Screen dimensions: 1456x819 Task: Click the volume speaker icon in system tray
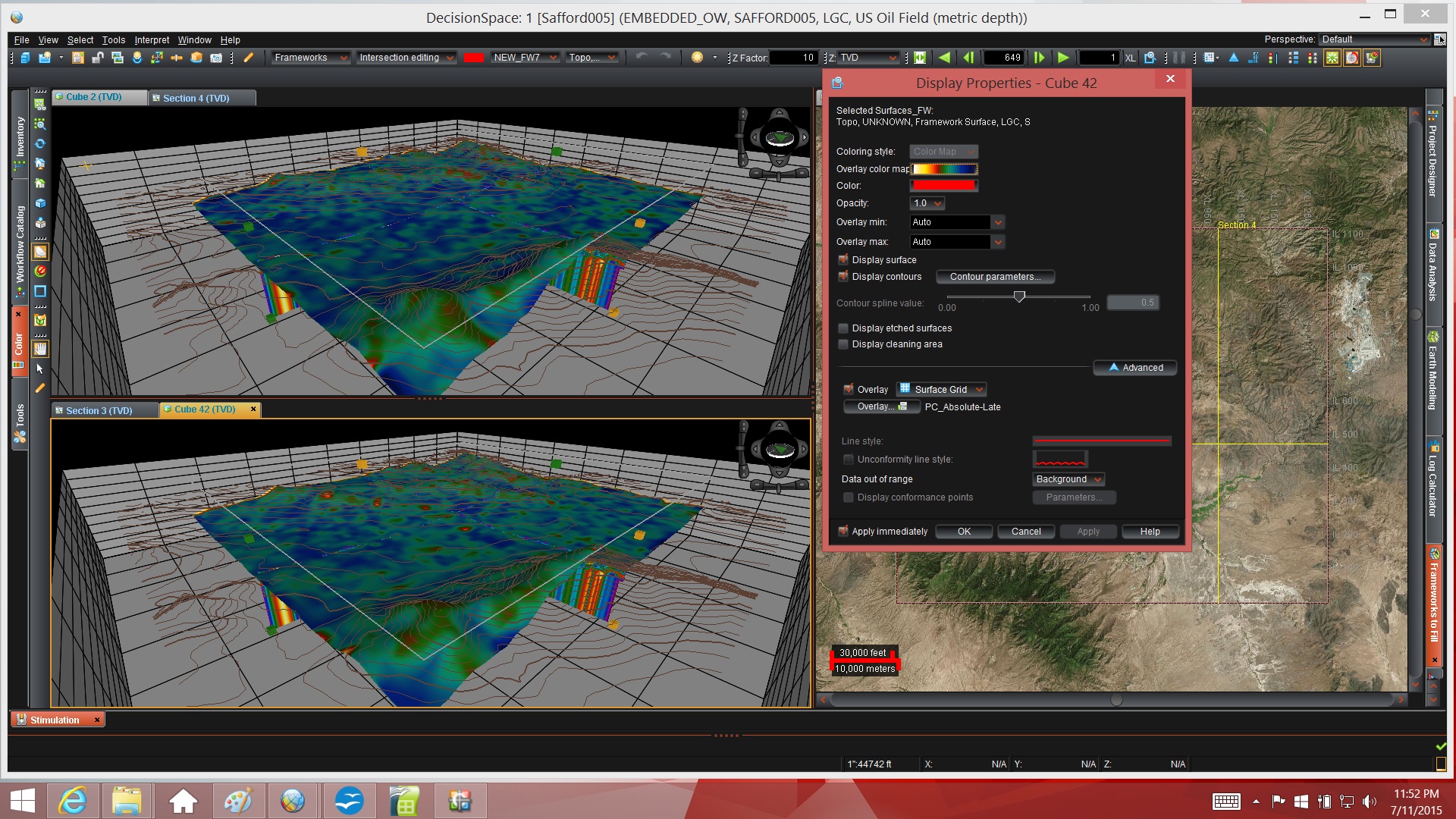(x=1370, y=801)
